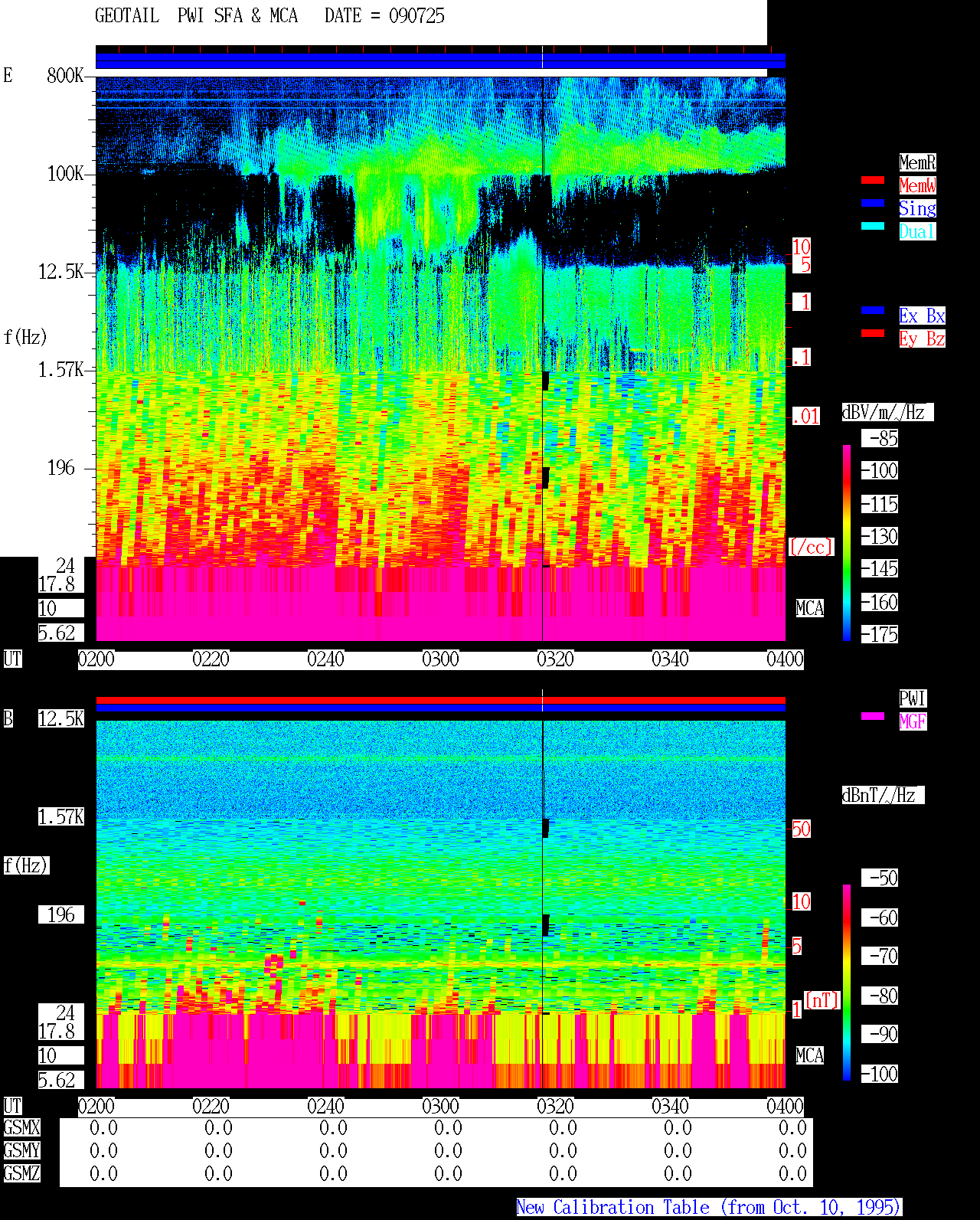Click the 0240 time label below B spectrogram
Image resolution: width=980 pixels, height=1220 pixels.
click(x=325, y=1106)
